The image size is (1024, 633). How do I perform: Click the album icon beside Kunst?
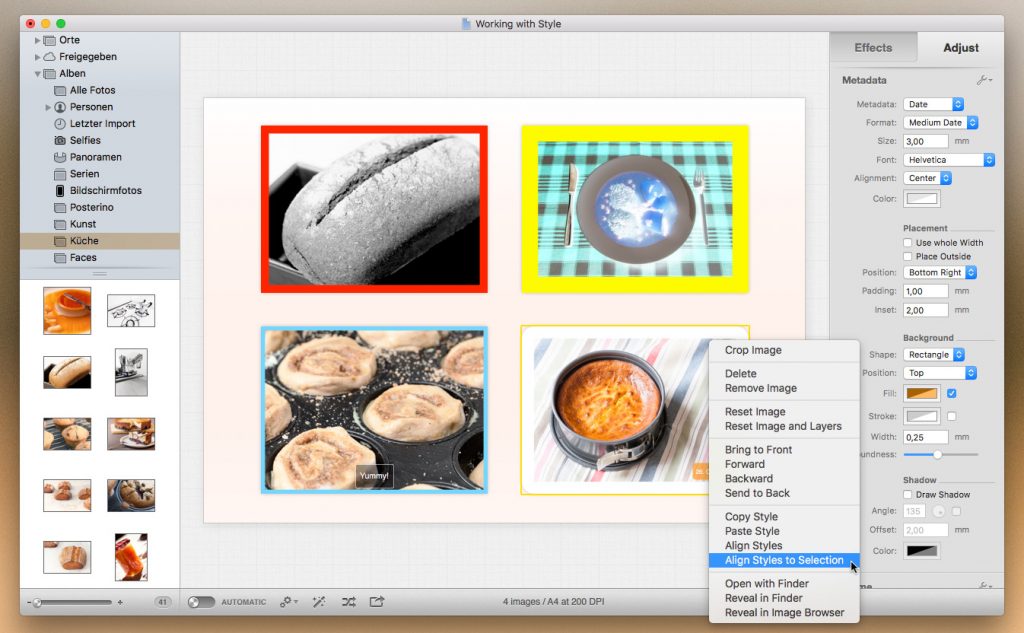tap(60, 224)
